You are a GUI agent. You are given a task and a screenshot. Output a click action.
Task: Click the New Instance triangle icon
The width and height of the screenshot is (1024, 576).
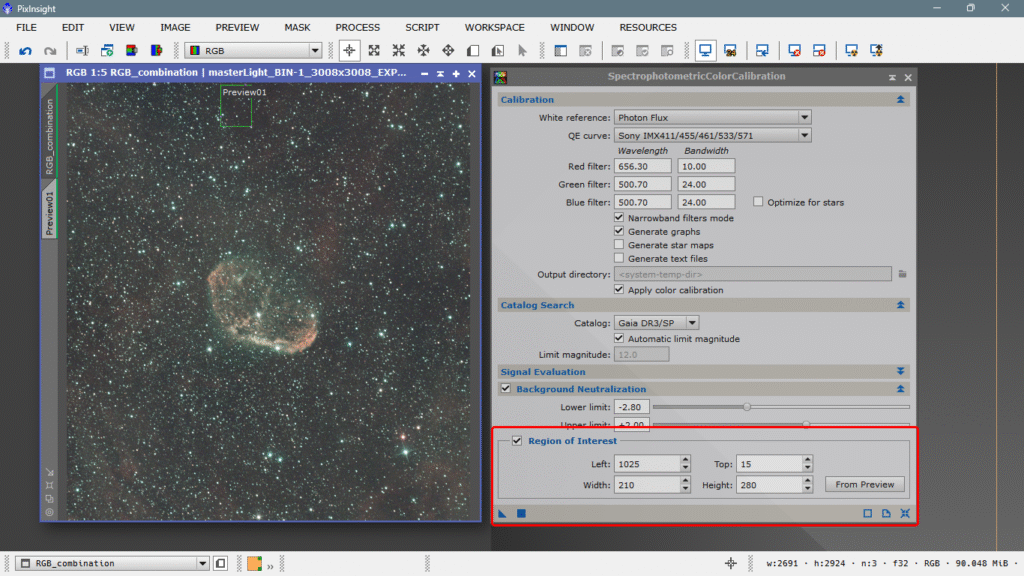click(502, 514)
